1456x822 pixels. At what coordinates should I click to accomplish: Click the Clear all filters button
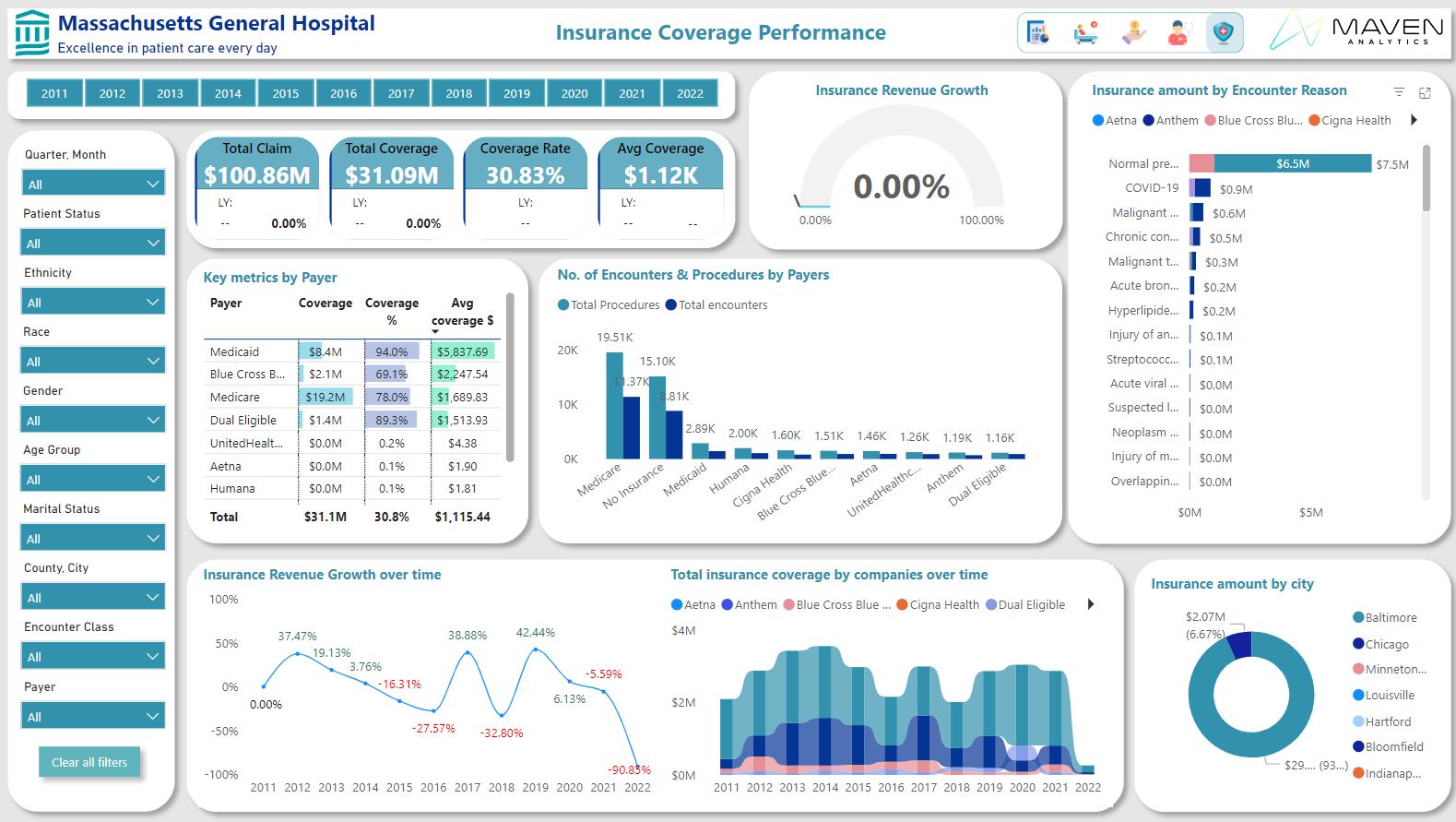click(89, 762)
